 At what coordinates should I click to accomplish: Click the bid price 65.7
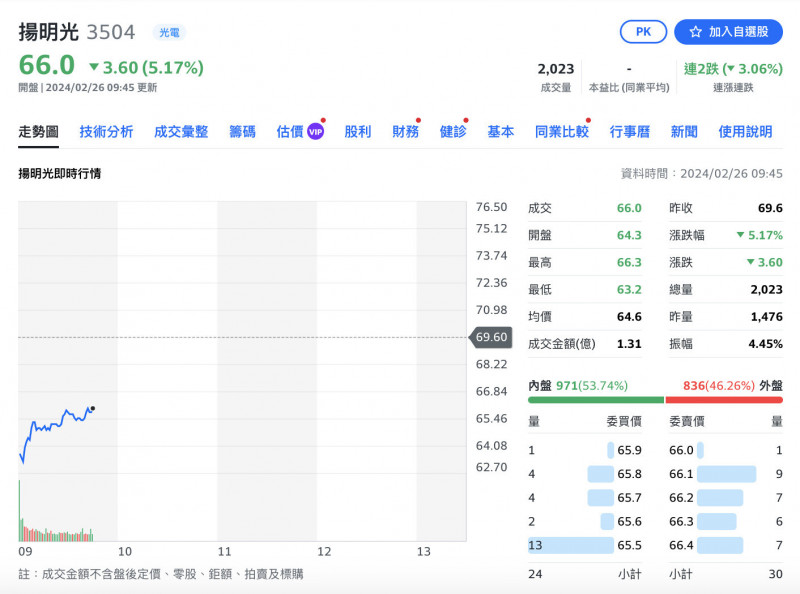(630, 498)
